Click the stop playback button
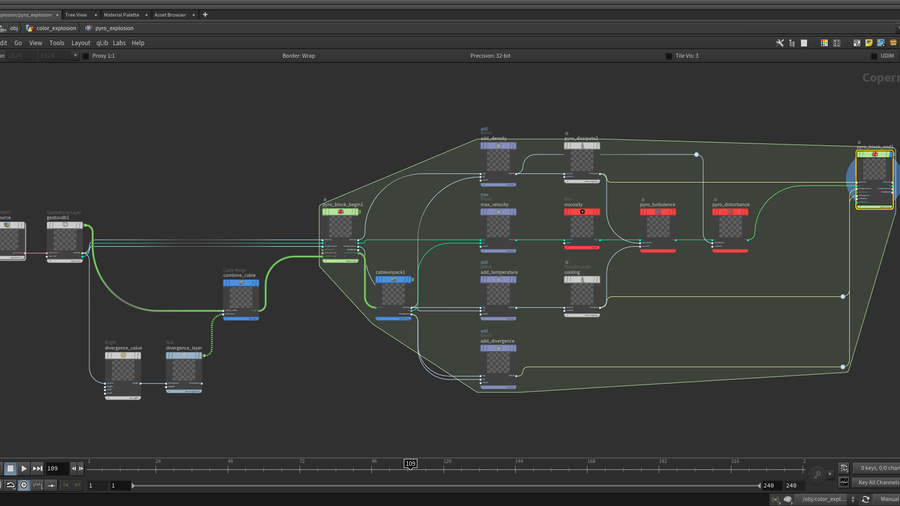Screen dimensions: 900x506 [x=10, y=468]
